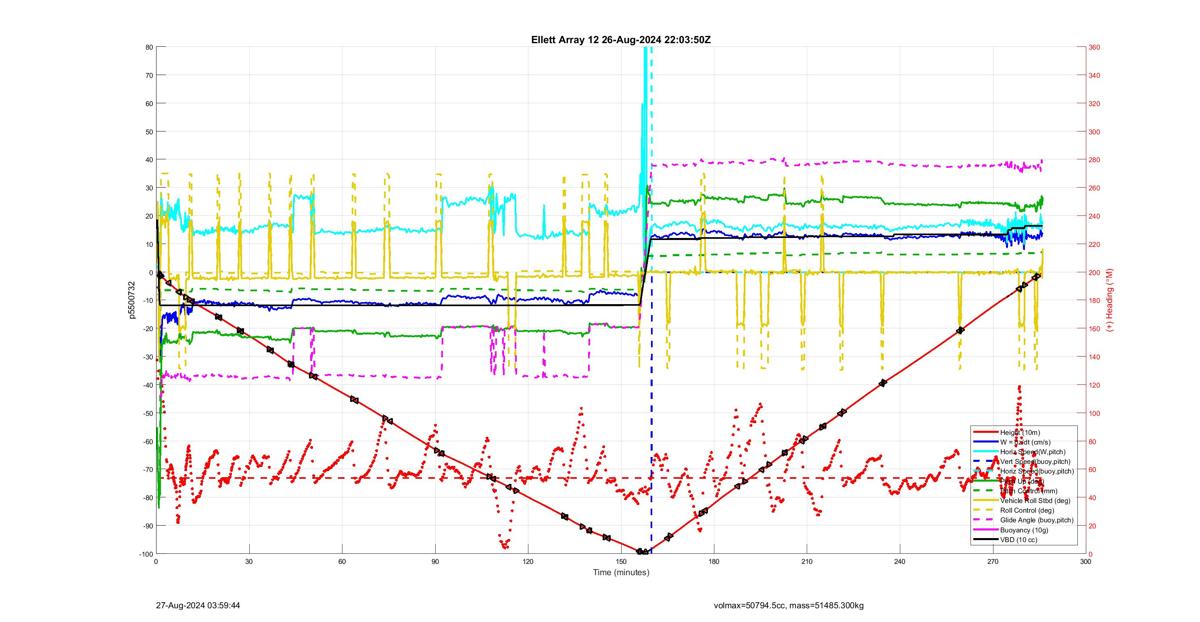Click the "90" tick on the time axis
This screenshot has height=622, width=1200.
pyautogui.click(x=435, y=562)
